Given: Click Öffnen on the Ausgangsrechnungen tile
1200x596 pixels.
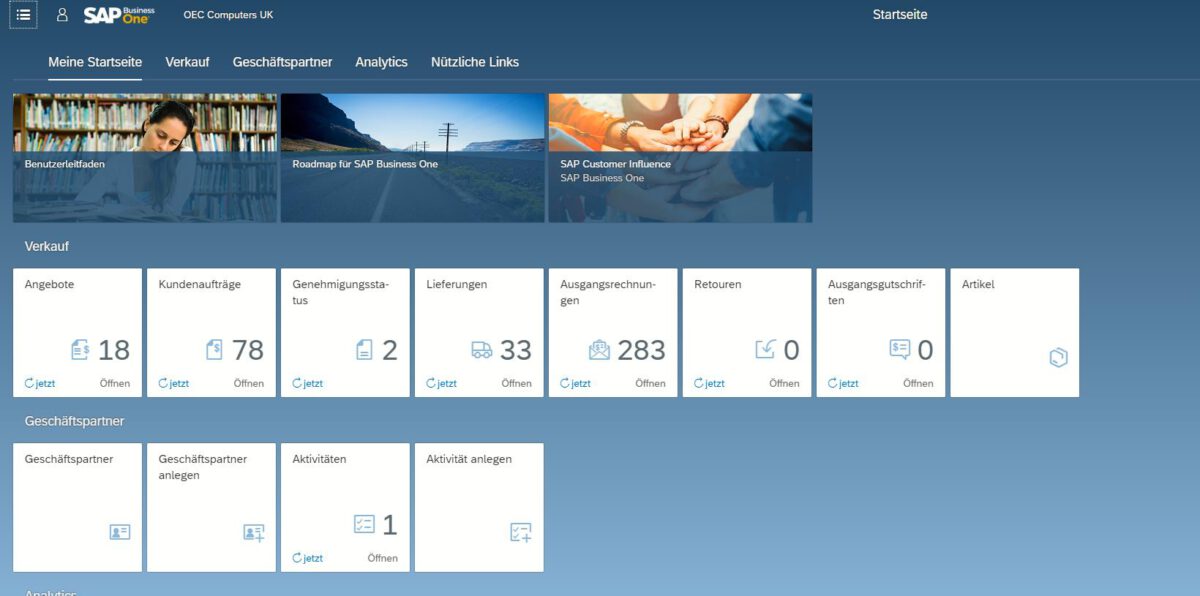Looking at the screenshot, I should [x=650, y=383].
